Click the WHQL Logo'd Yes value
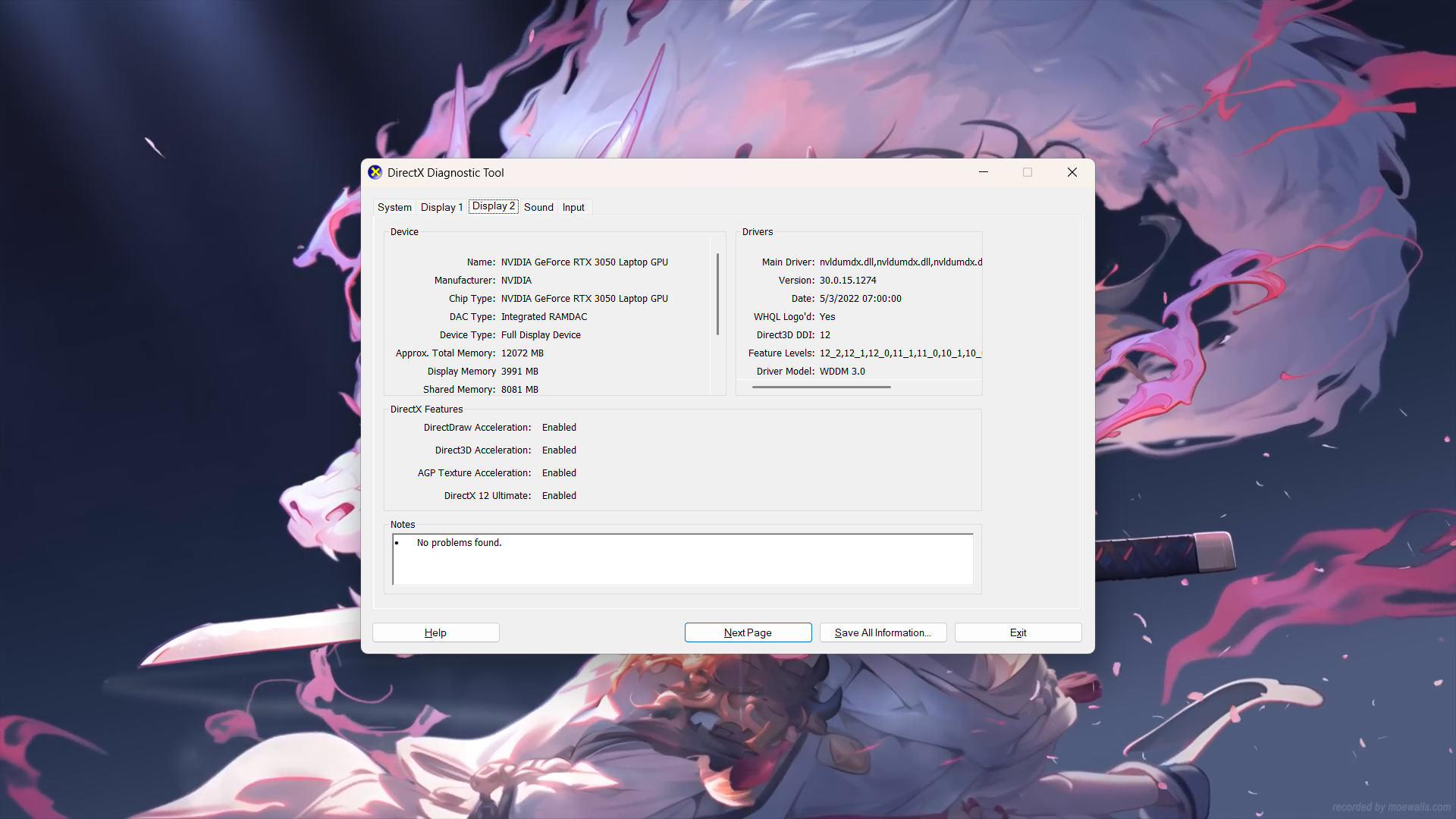This screenshot has height=819, width=1456. (x=827, y=317)
